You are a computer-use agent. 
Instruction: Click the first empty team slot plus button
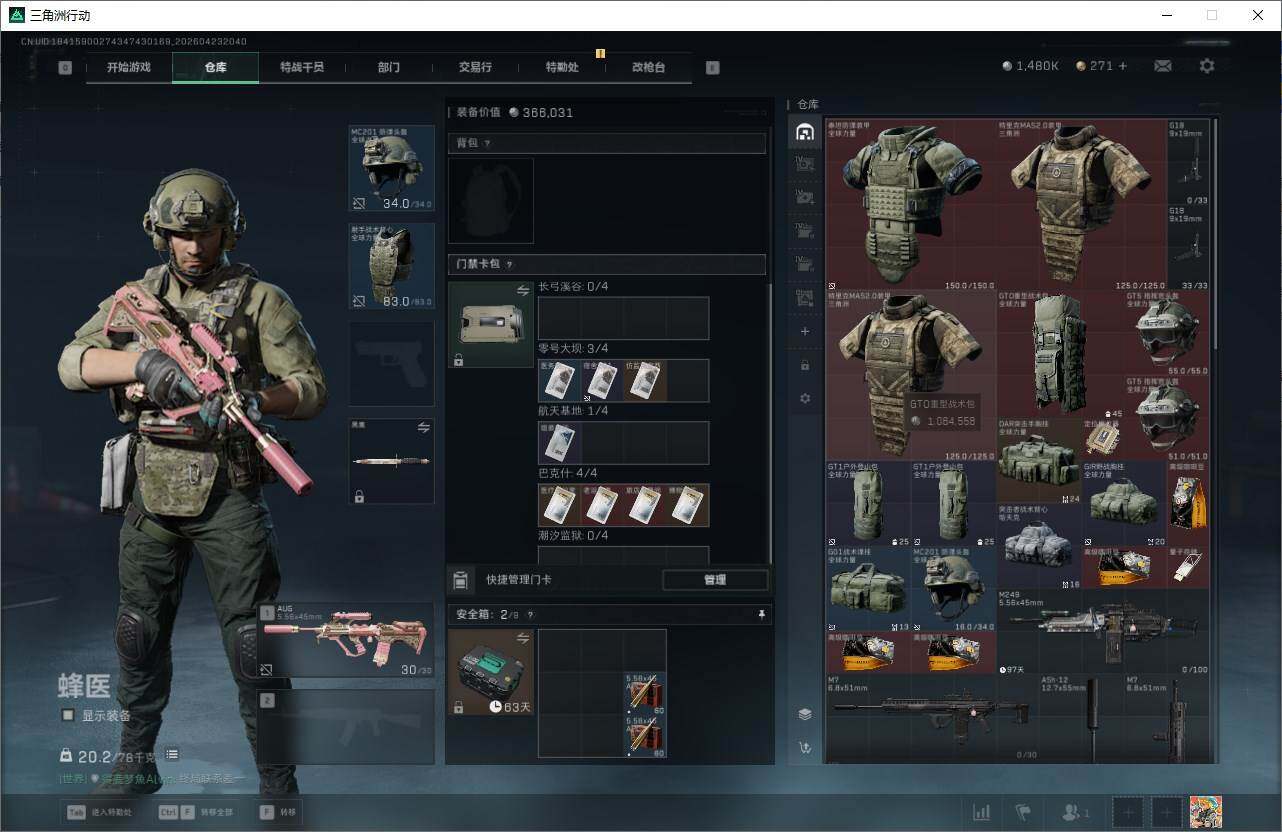[1128, 812]
